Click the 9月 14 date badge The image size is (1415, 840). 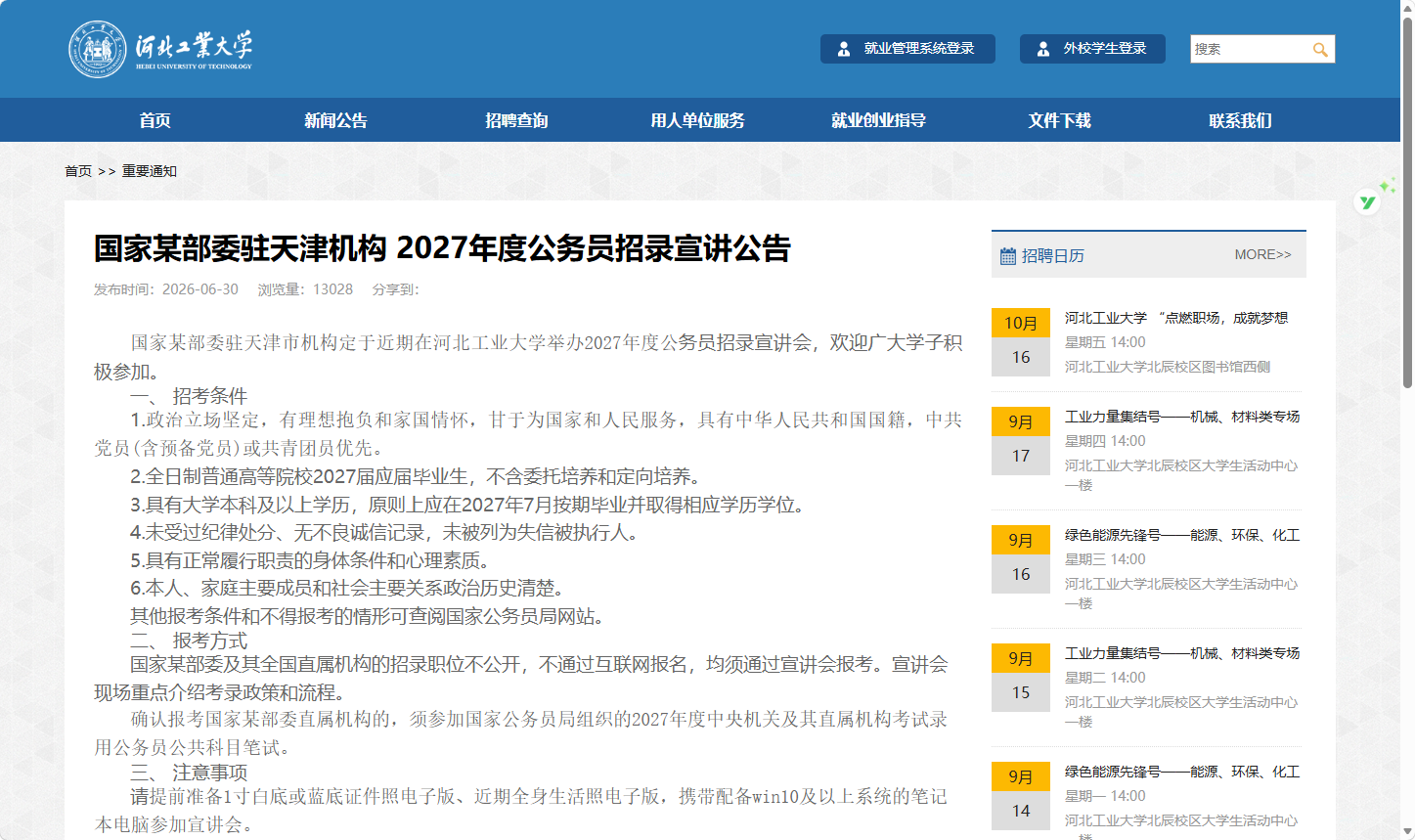[1021, 796]
